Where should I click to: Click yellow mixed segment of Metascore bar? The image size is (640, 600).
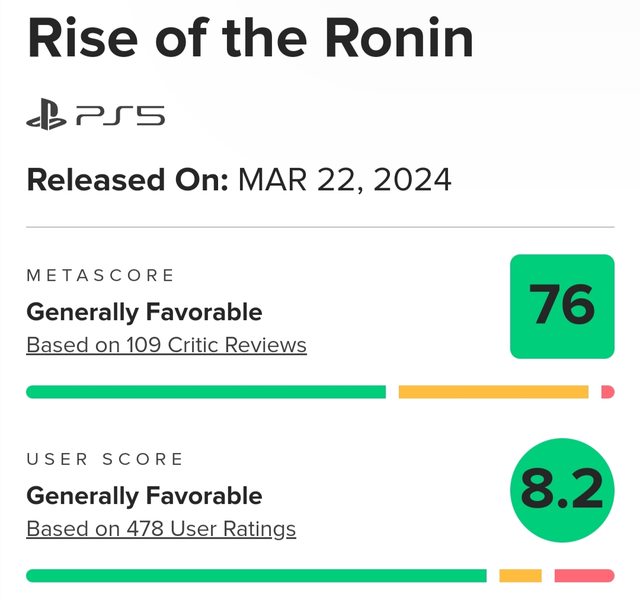pos(493,392)
